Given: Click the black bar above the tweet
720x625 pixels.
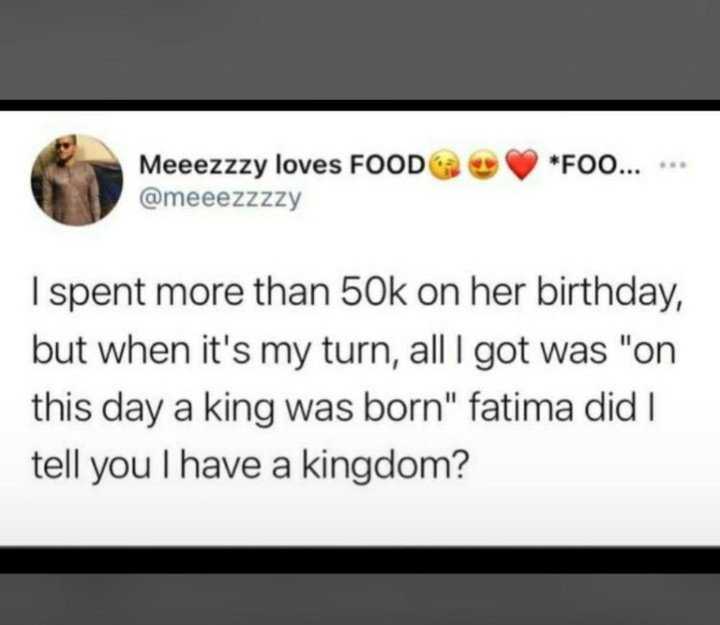Looking at the screenshot, I should point(360,105).
